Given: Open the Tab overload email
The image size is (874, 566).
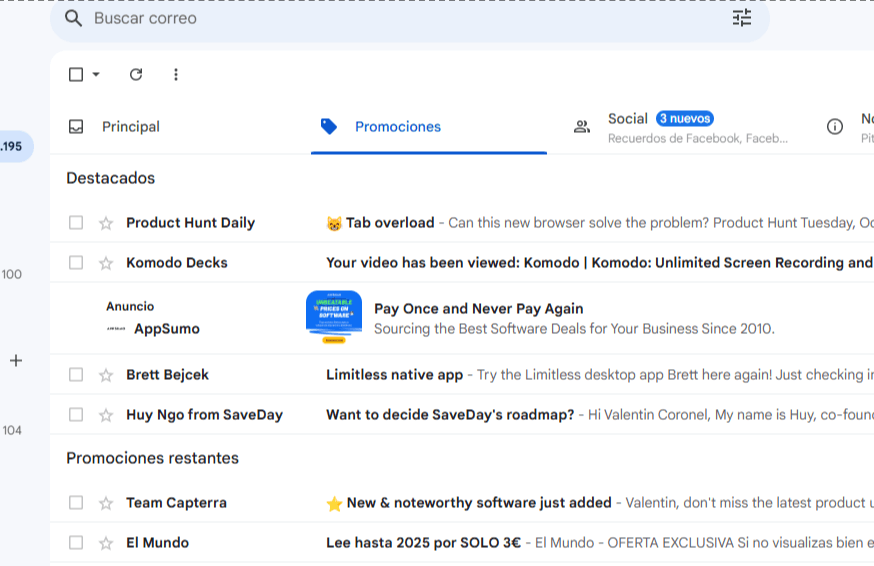Looking at the screenshot, I should pos(390,222).
